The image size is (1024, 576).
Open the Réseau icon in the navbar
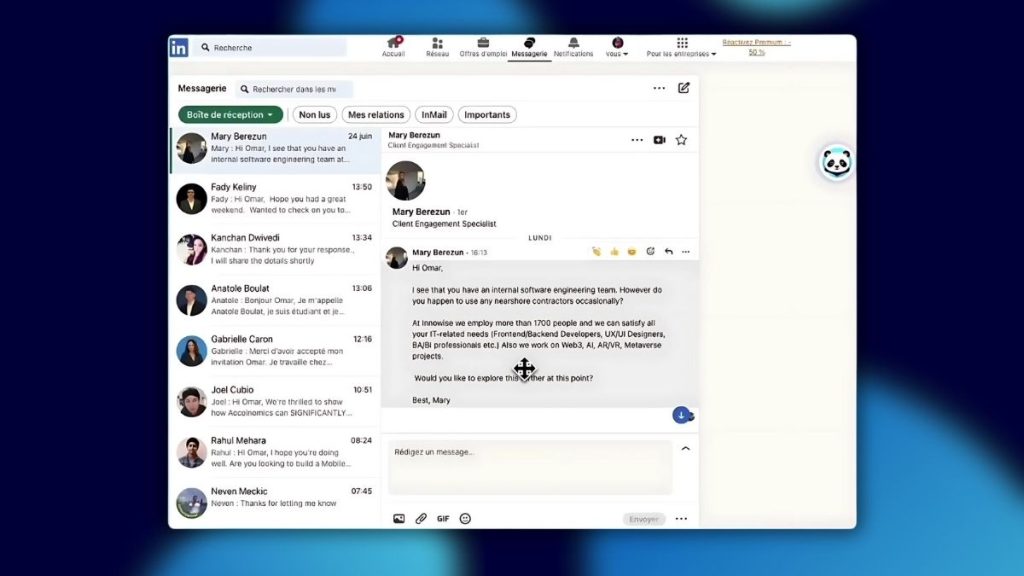(437, 44)
